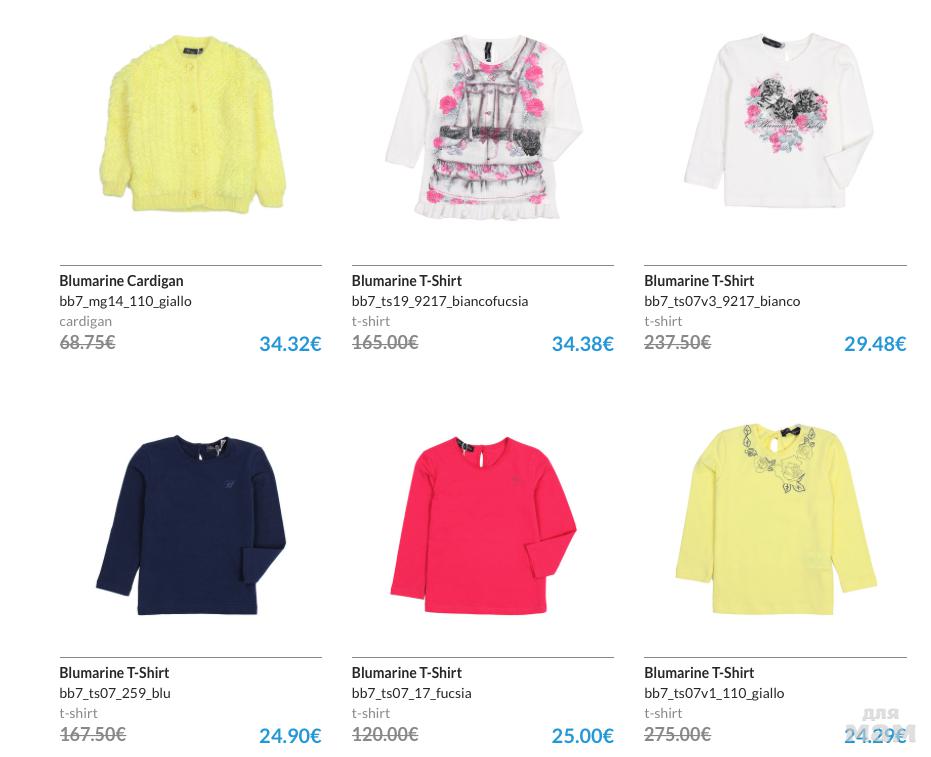The width and height of the screenshot is (931, 757).
Task: Click the crossed-out 237.50€ original price
Action: pyautogui.click(x=677, y=342)
